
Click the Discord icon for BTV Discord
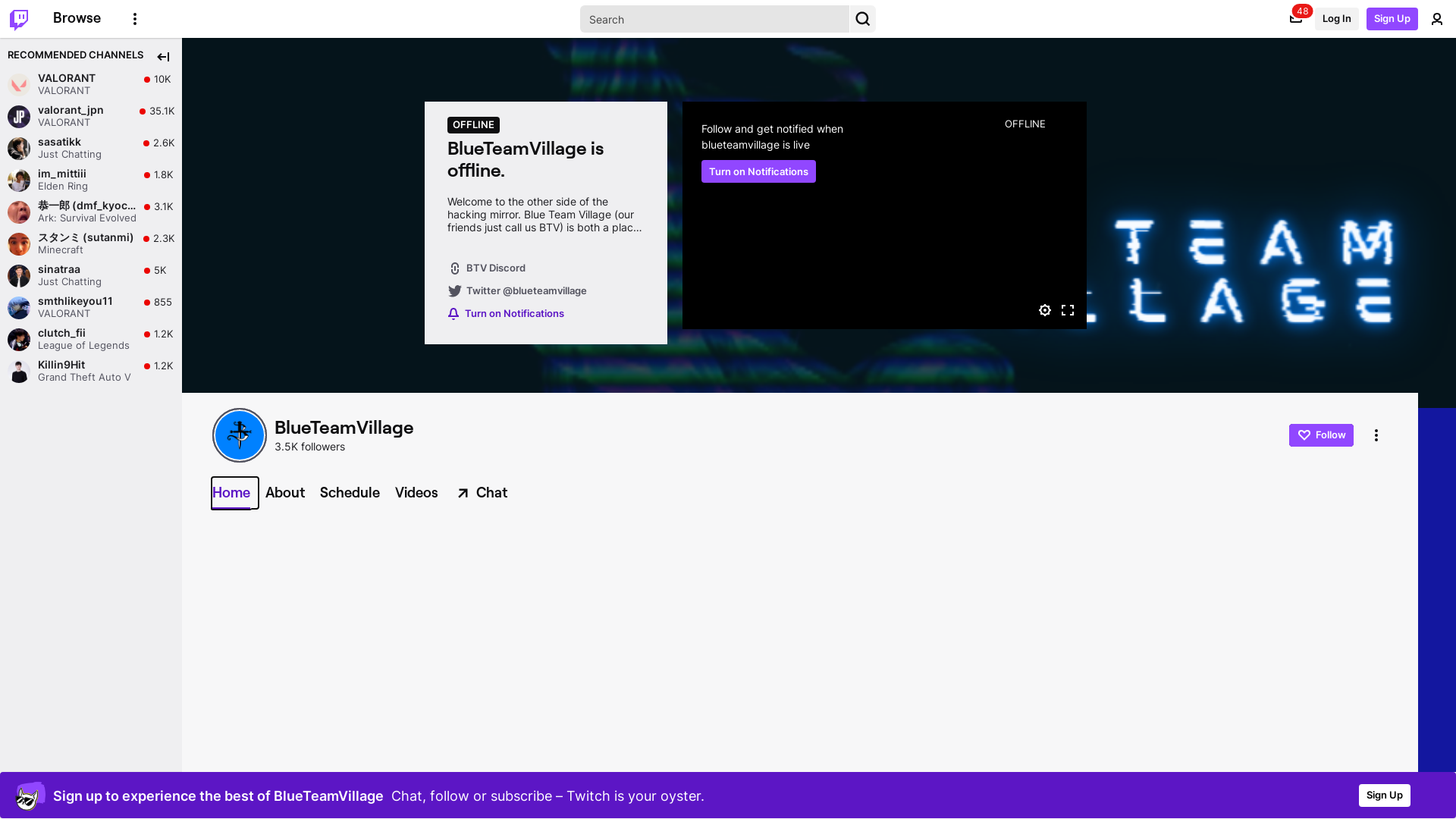coord(454,268)
